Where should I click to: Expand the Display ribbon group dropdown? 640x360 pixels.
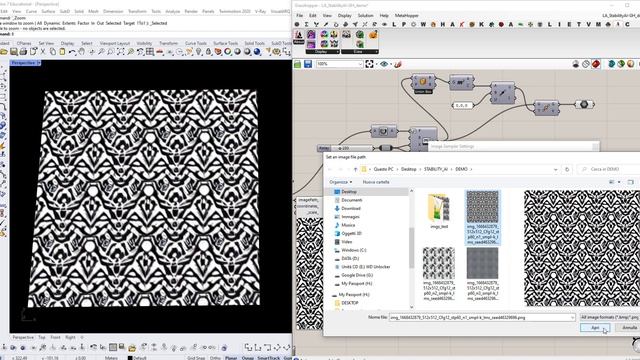(x=337, y=52)
